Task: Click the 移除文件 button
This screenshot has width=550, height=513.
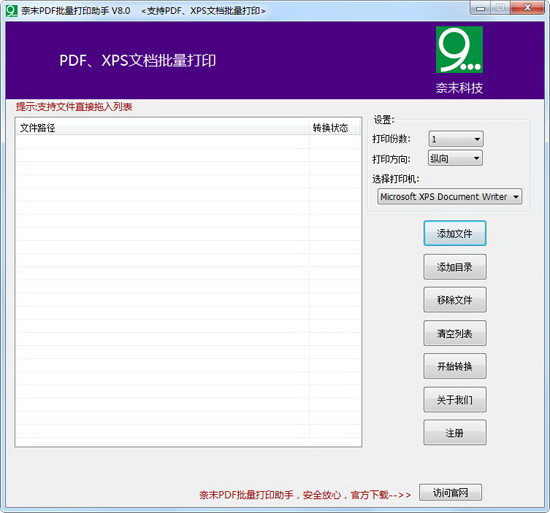Action: point(455,300)
